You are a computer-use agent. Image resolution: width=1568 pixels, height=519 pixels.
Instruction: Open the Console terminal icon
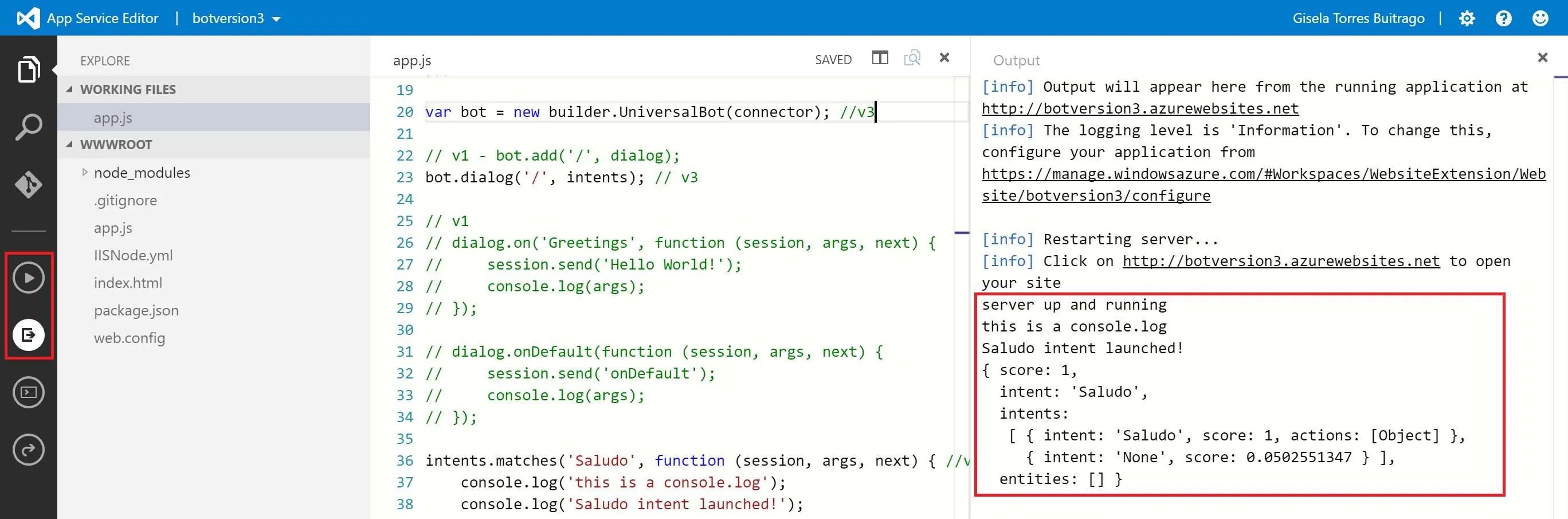[x=29, y=392]
